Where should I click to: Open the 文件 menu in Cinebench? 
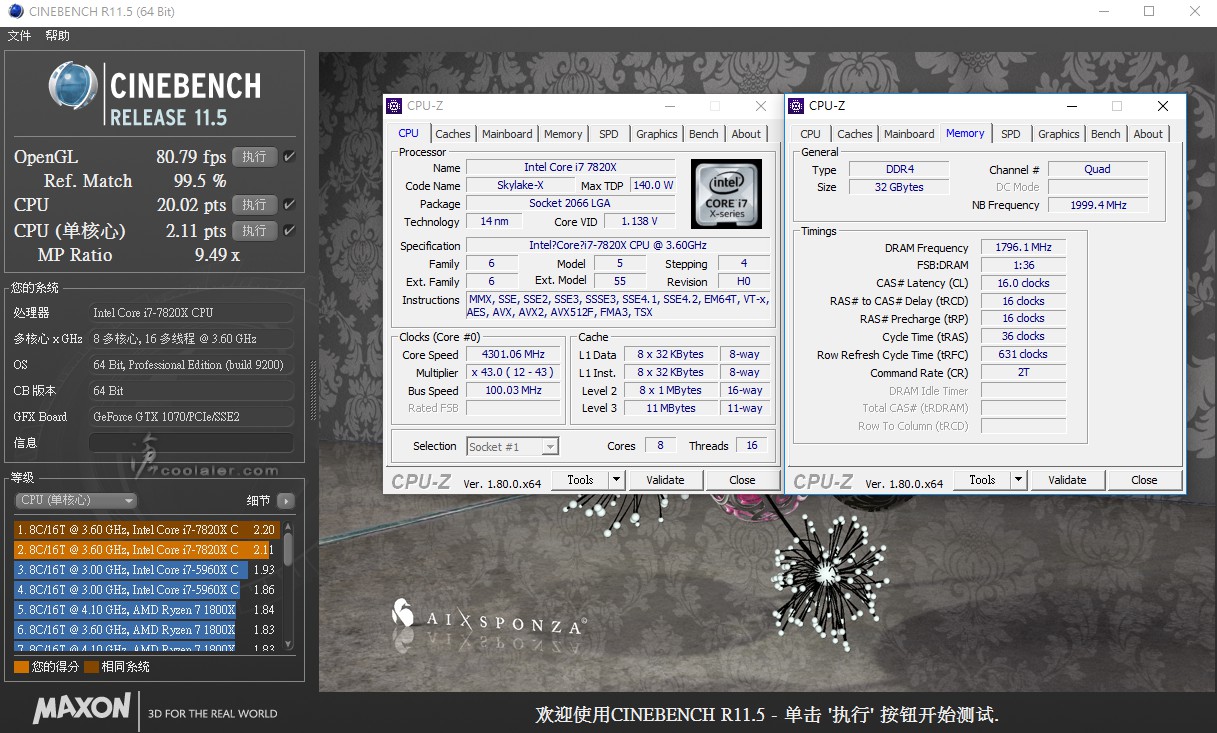pyautogui.click(x=19, y=36)
